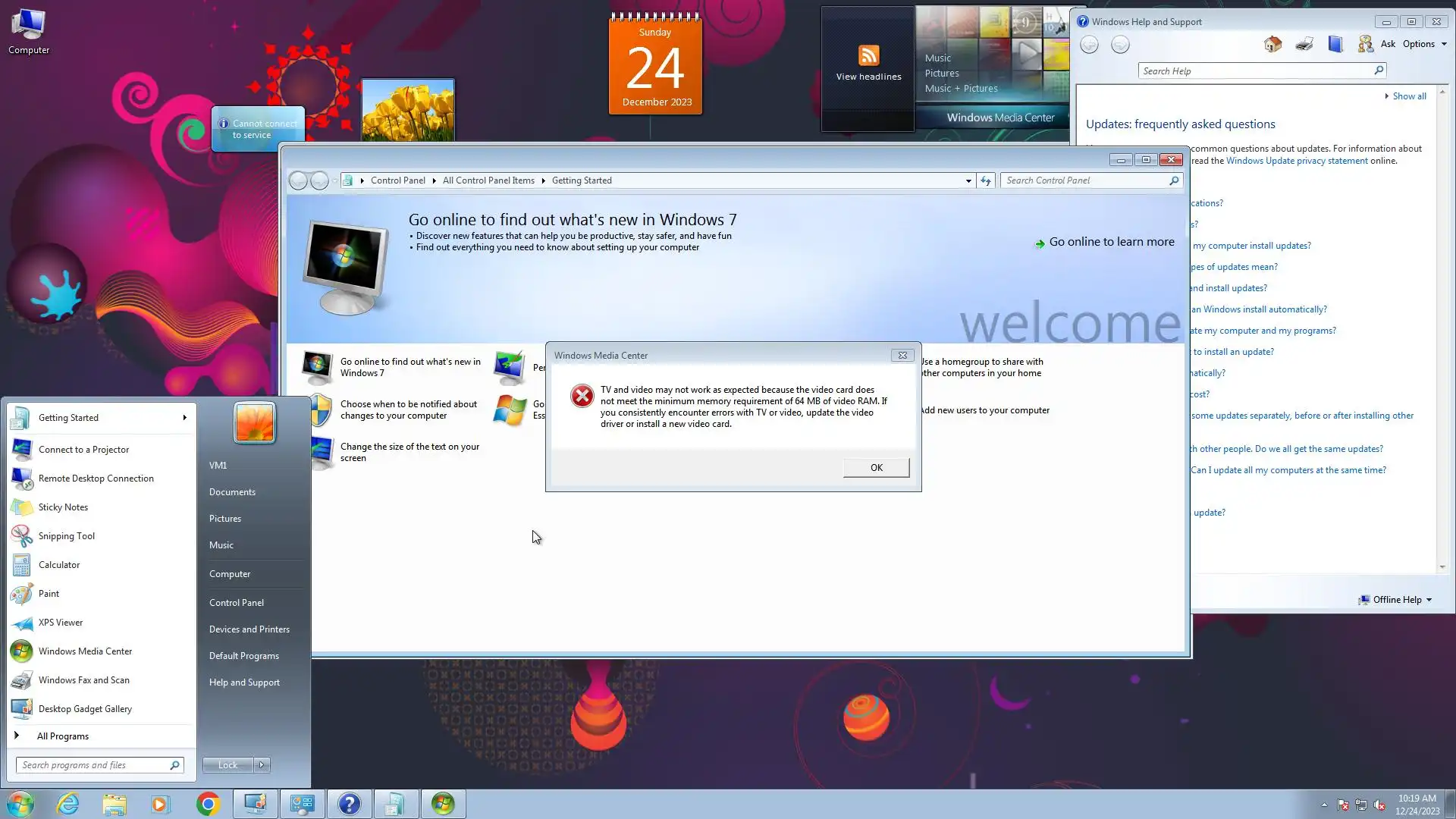Open Browse Help book icon
Viewport: 1456px width, 819px height.
tap(1335, 44)
